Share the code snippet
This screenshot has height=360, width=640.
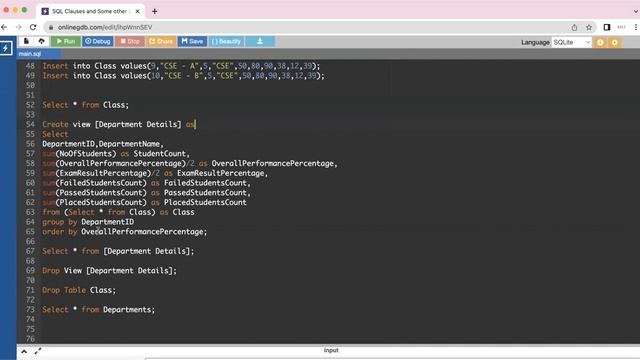tap(161, 41)
